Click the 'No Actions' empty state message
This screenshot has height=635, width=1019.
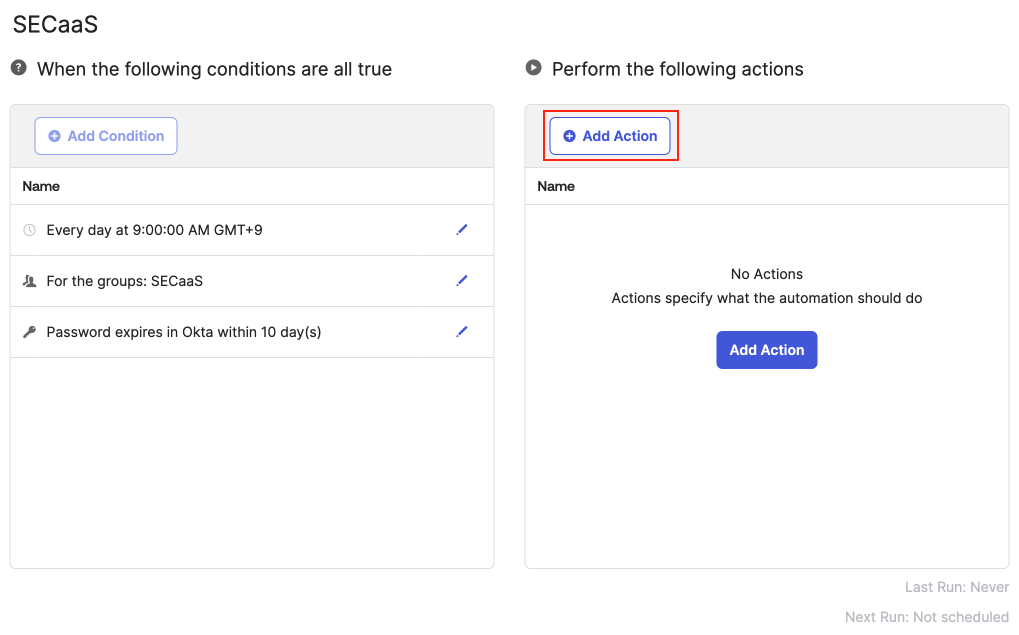coord(766,274)
